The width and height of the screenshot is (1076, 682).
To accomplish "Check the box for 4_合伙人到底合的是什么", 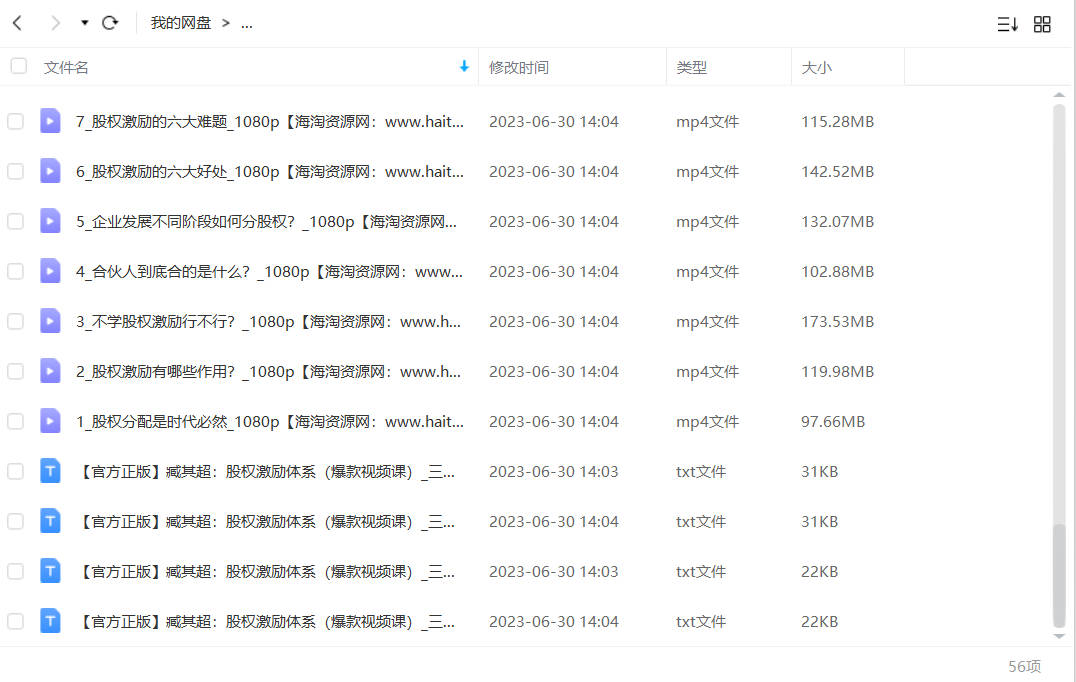I will (x=15, y=272).
